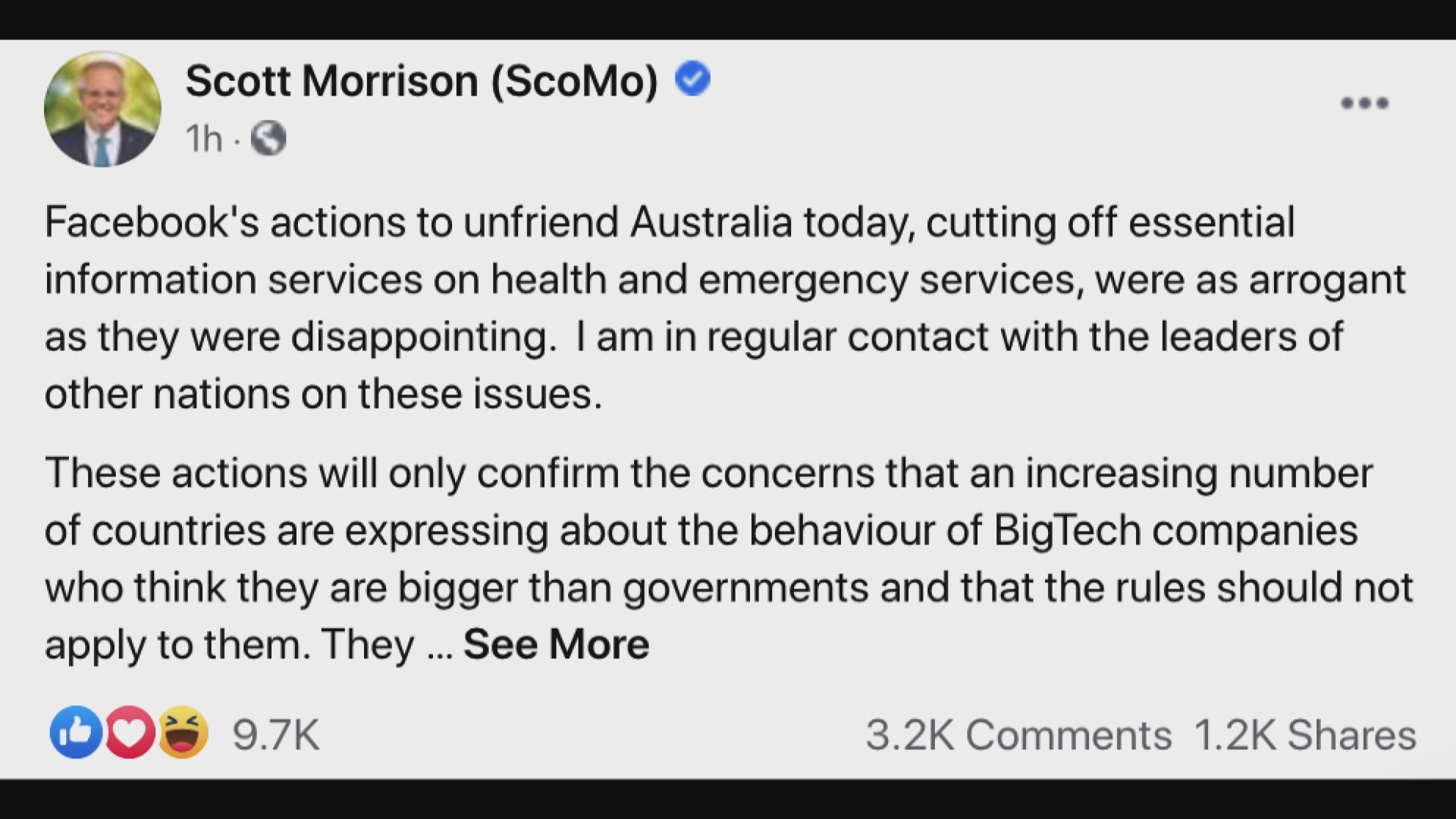1456x819 pixels.
Task: Click the public audience globe icon
Action: tap(268, 139)
